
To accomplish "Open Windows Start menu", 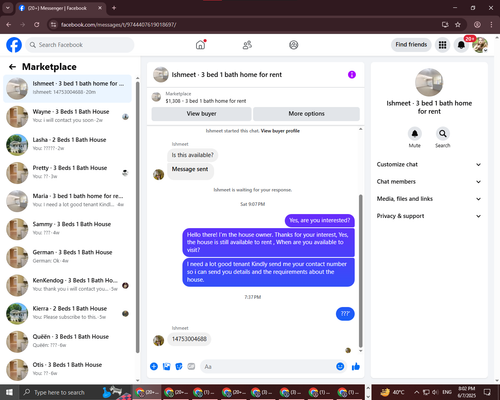I will pyautogui.click(x=9, y=392).
